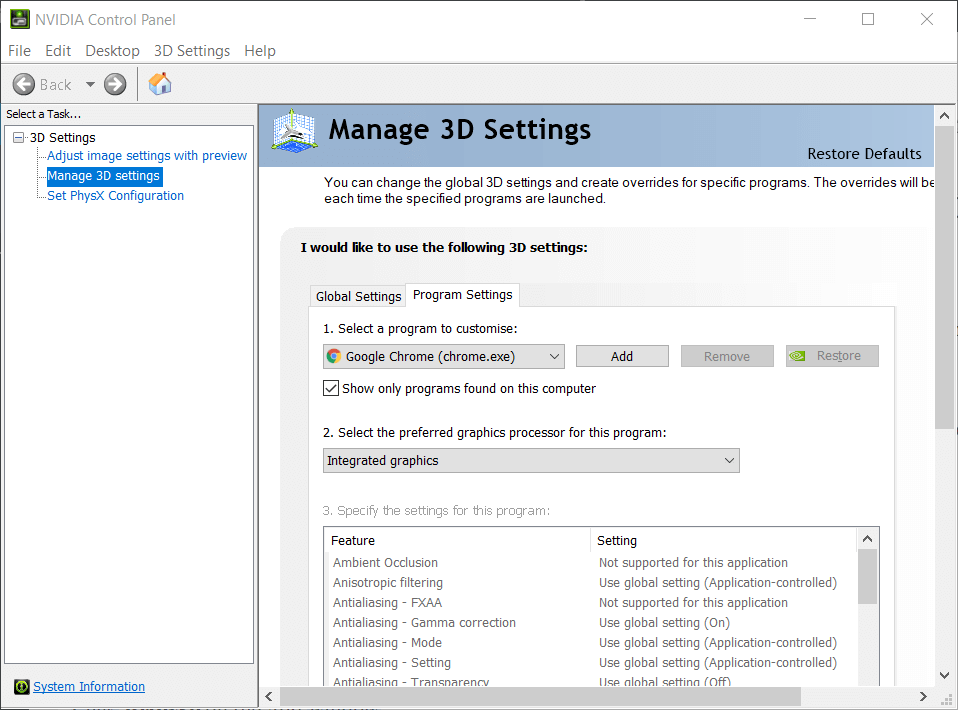Open the File menu

(20, 51)
